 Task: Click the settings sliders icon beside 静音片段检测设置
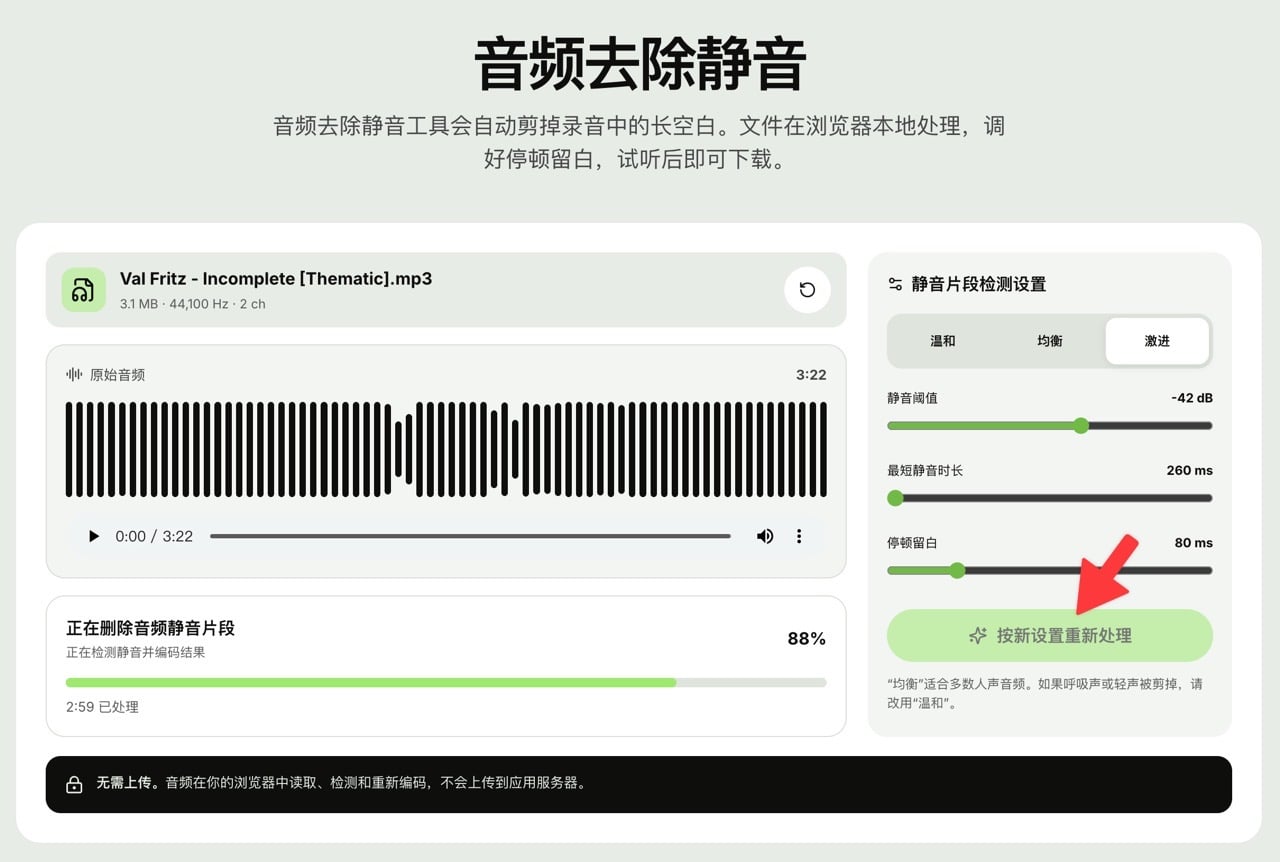[x=896, y=284]
